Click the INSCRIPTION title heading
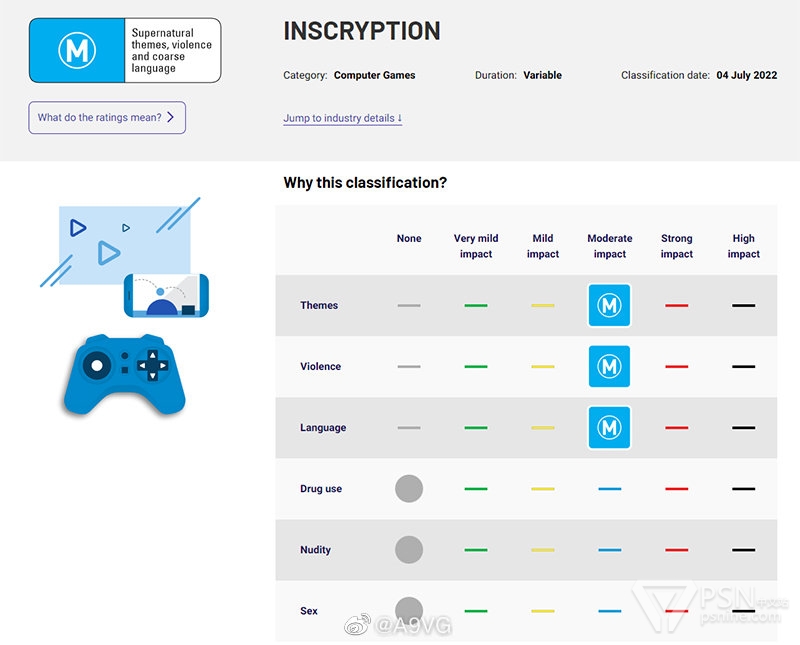This screenshot has height=645, width=800. [362, 31]
